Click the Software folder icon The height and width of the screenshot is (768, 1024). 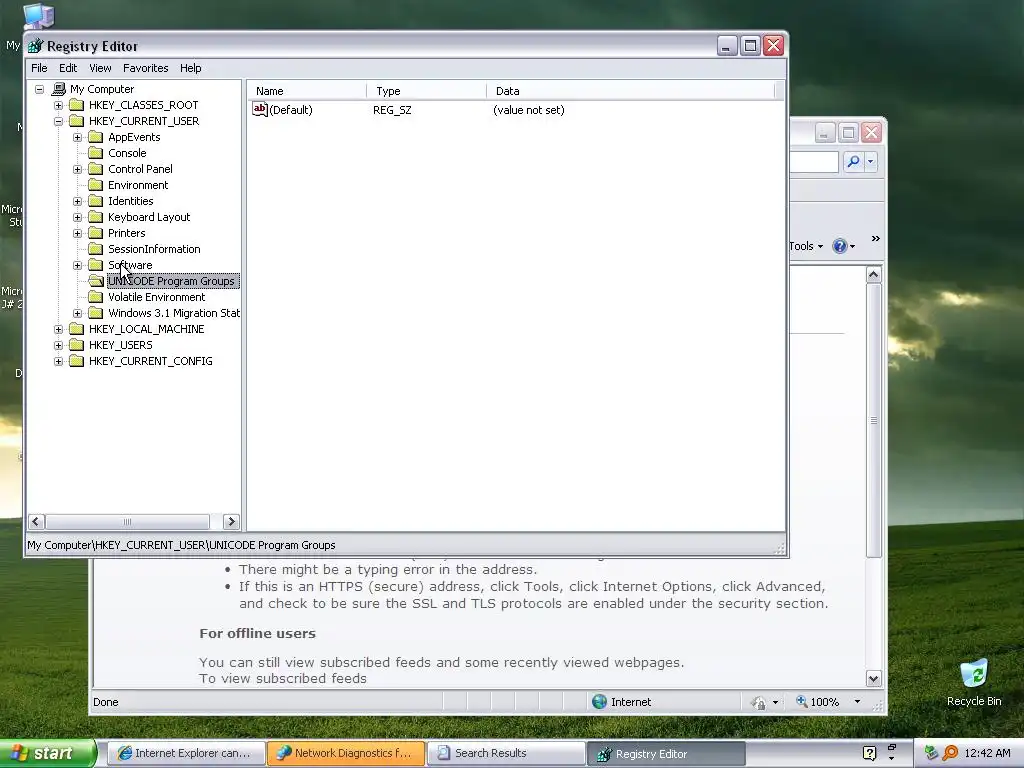pyautogui.click(x=96, y=264)
